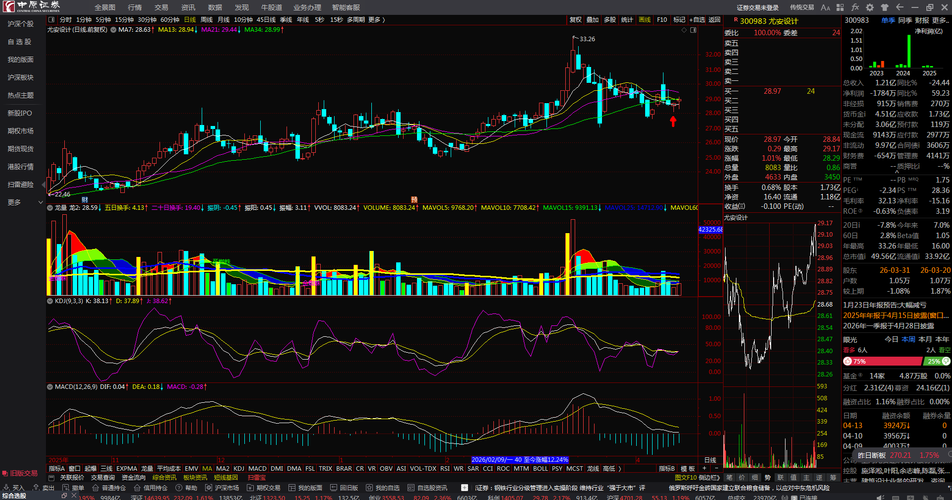The width and height of the screenshot is (952, 500).
Task: Click the 自选股资讯 icon in bottom toolbar
Action: point(409,487)
